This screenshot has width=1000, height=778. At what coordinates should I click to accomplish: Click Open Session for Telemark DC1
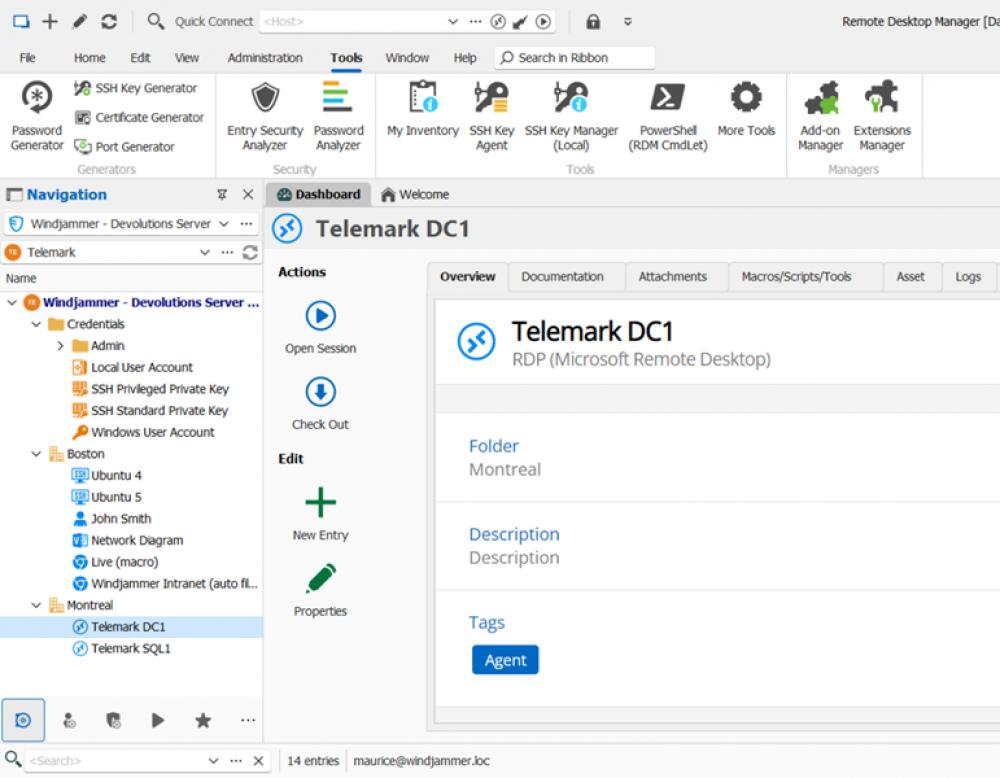pos(319,323)
